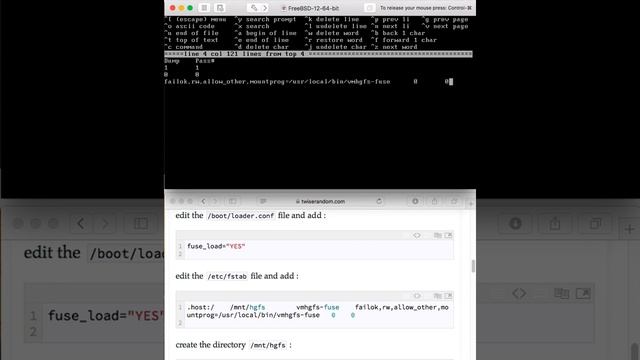Click the /mnt/hgfs inline code in the directory step
The height and width of the screenshot is (360, 640).
coord(268,345)
